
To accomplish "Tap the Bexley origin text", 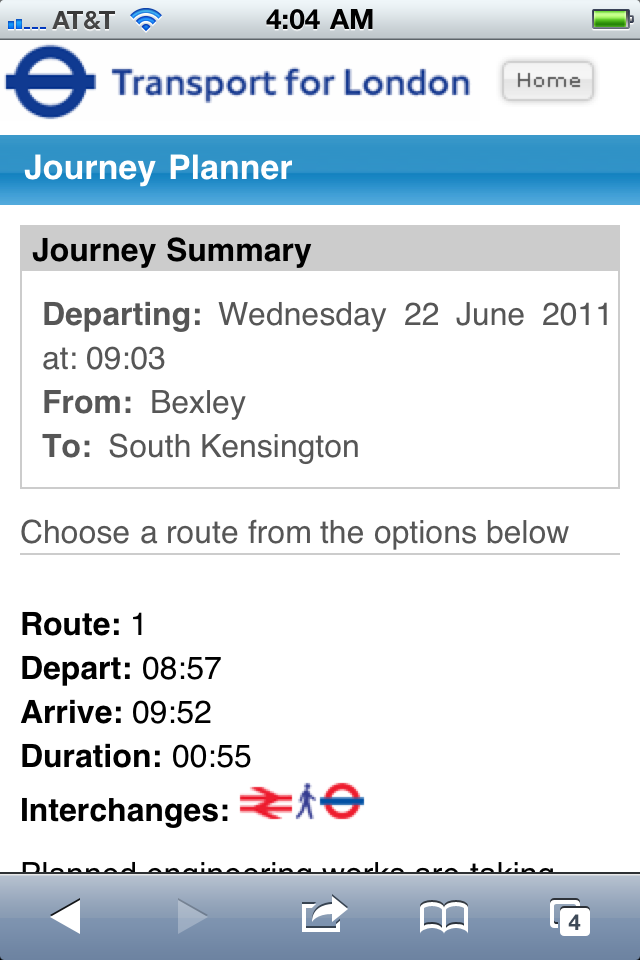I will tap(198, 402).
